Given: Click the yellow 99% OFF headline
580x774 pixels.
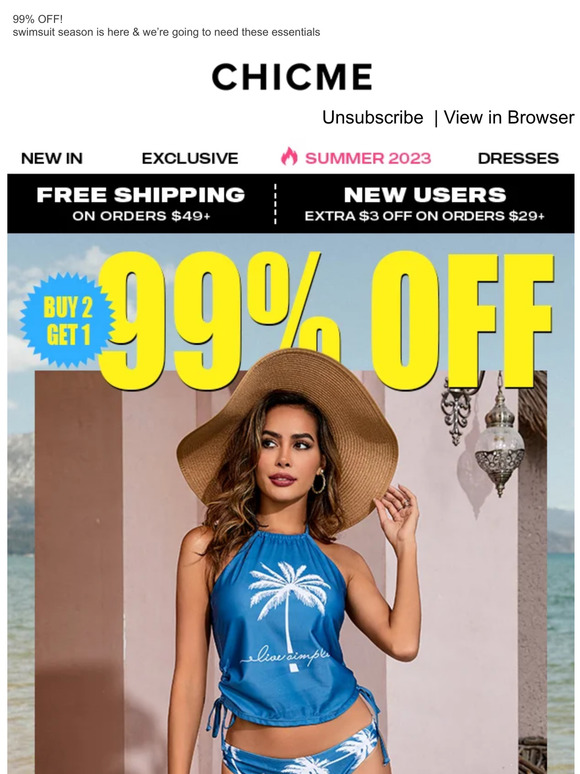Looking at the screenshot, I should pos(326,320).
